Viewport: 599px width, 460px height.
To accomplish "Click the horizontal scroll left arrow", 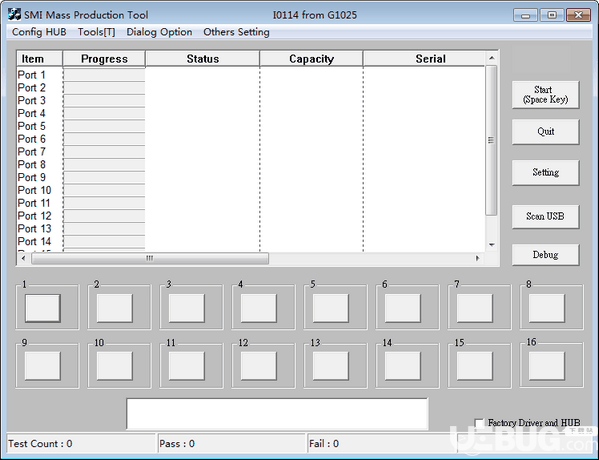I will (23, 258).
